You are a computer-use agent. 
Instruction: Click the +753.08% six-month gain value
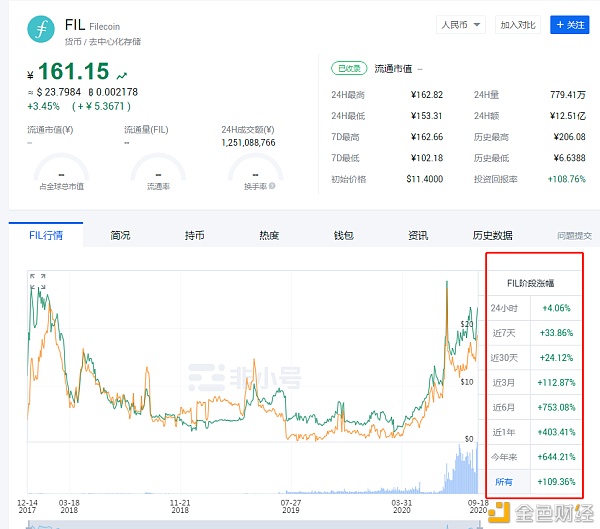pyautogui.click(x=556, y=407)
